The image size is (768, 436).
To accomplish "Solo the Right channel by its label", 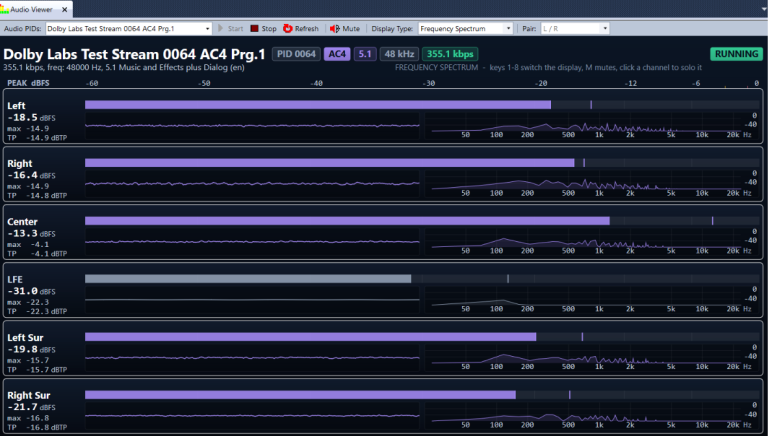I will click(20, 163).
